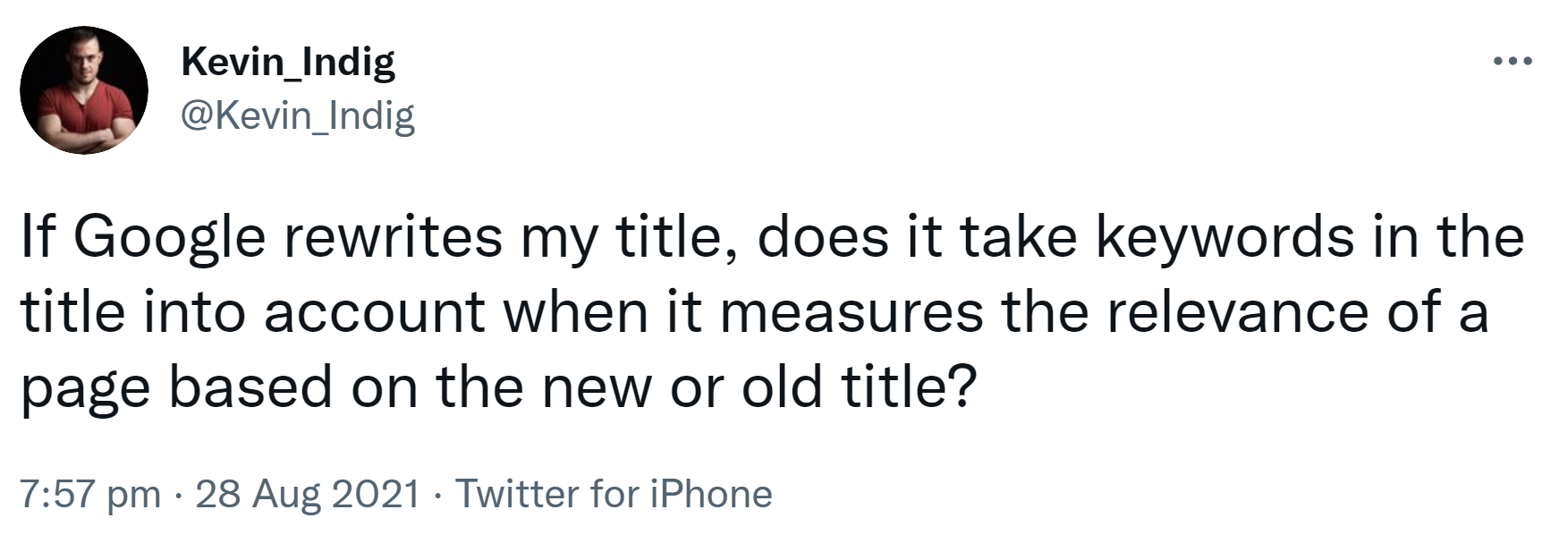Viewport: 1568px width, 552px height.
Task: Click the word "rewrites" in the tweet
Action: click(398, 238)
